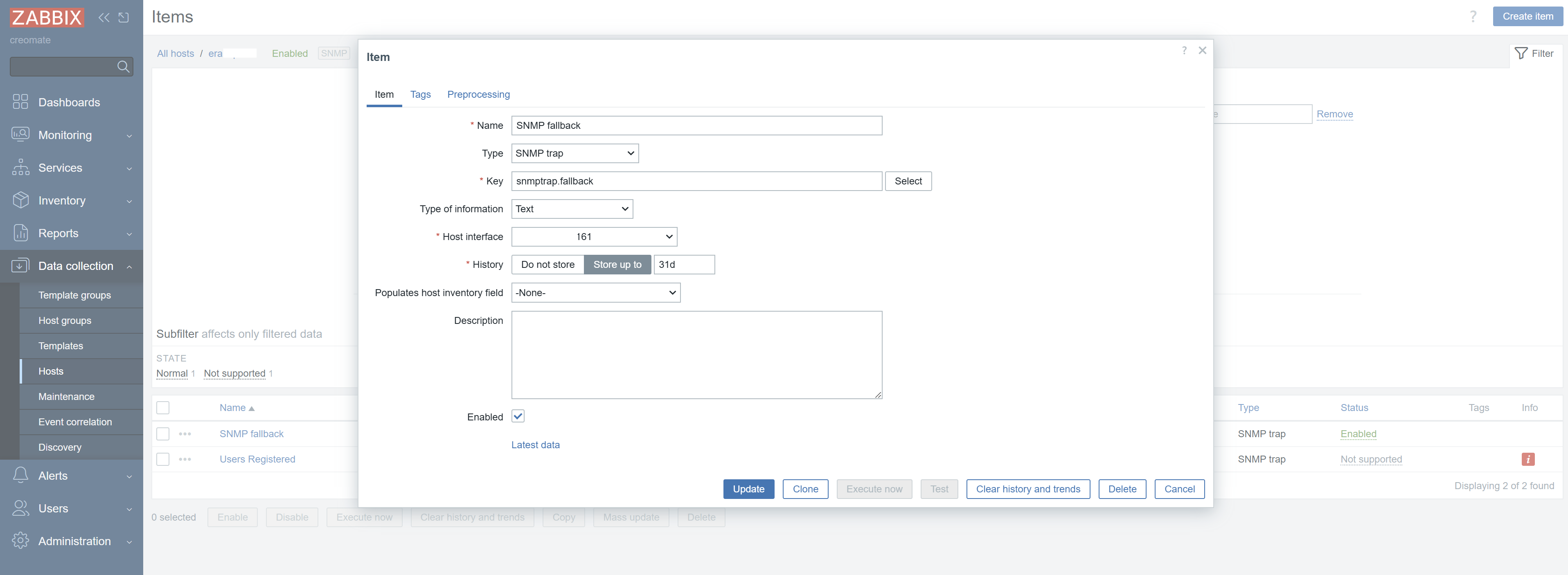This screenshot has width=1568, height=575.
Task: Click the Dashboards icon in sidebar
Action: (20, 101)
